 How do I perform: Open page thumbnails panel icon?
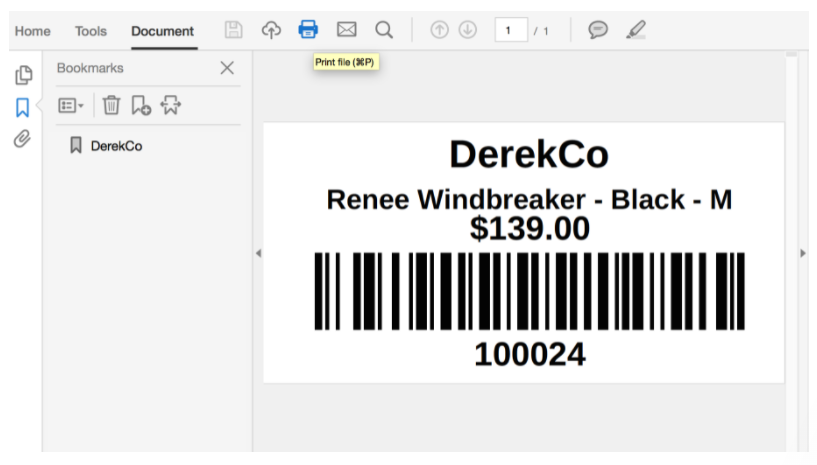tap(22, 75)
